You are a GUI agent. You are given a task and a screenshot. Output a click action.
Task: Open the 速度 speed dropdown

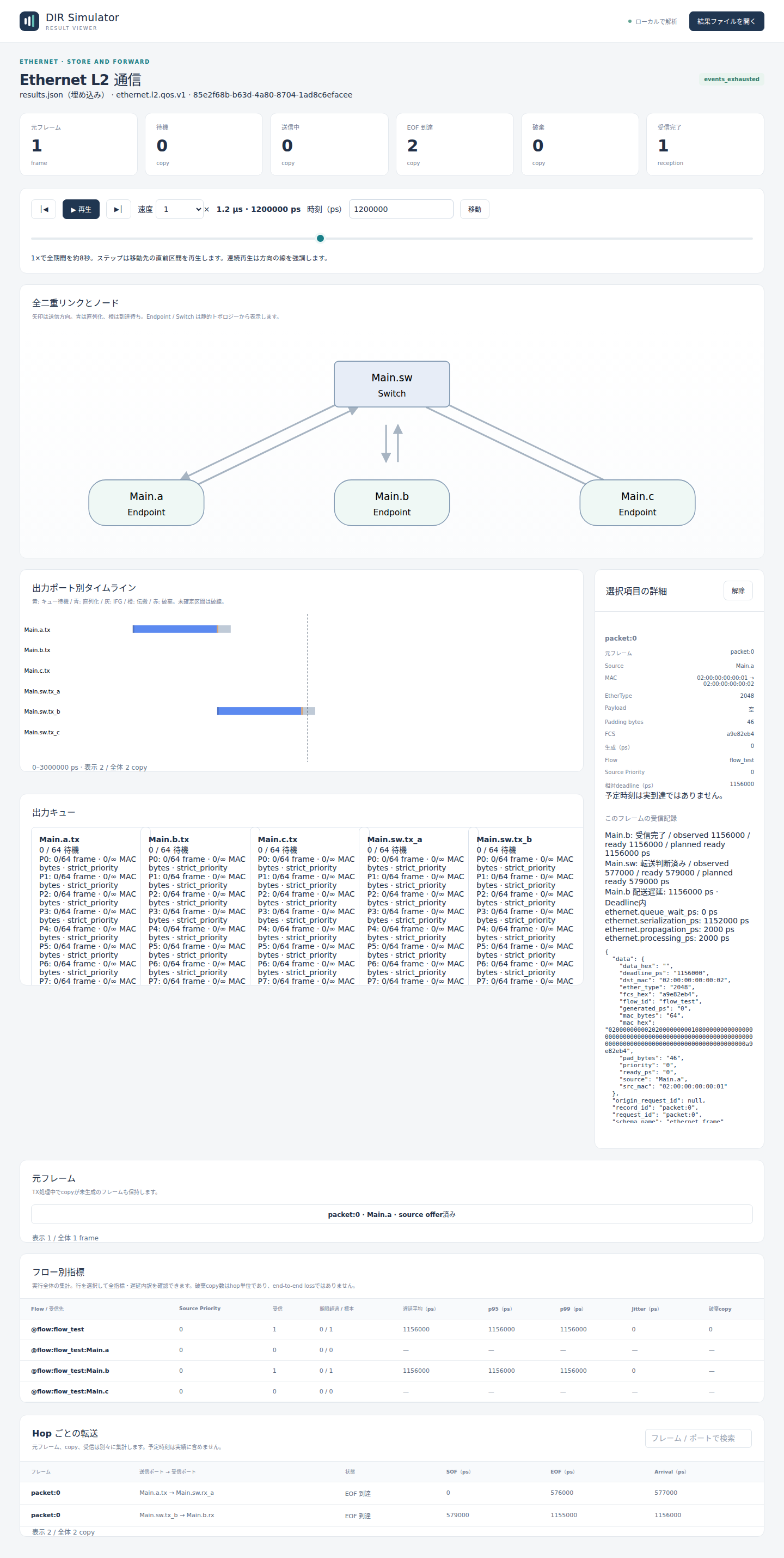(180, 209)
